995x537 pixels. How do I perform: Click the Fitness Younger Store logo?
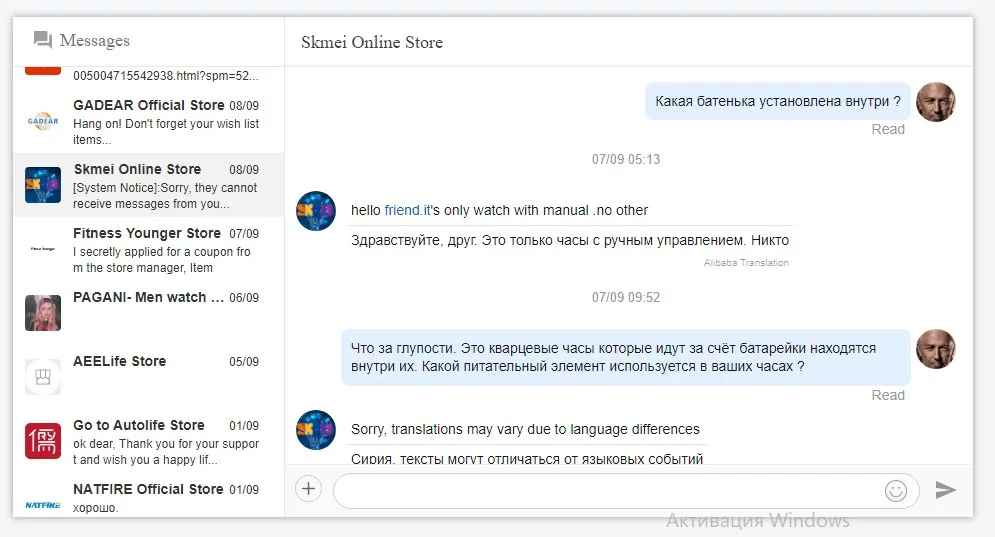pyautogui.click(x=43, y=249)
